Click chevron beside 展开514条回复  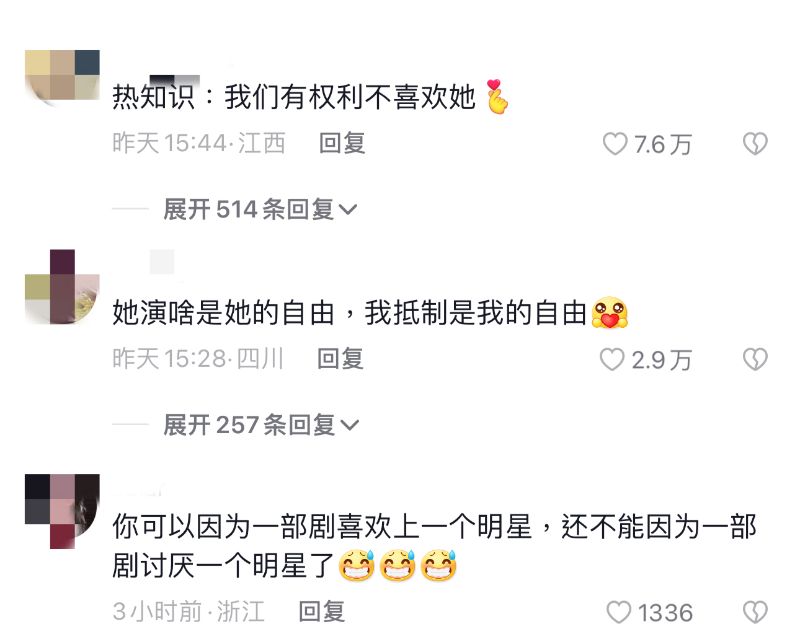click(x=348, y=210)
